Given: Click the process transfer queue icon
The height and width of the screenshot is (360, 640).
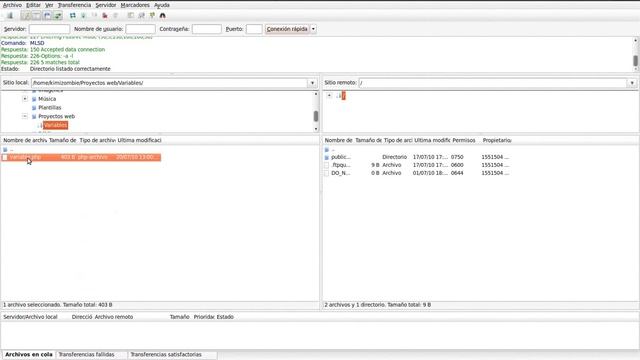Looking at the screenshot, I should (83, 16).
